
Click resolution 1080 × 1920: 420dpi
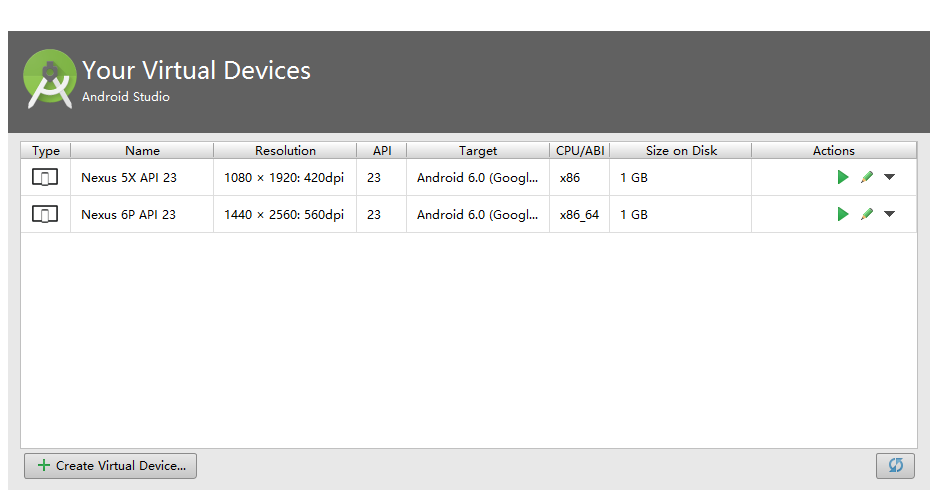coord(284,178)
